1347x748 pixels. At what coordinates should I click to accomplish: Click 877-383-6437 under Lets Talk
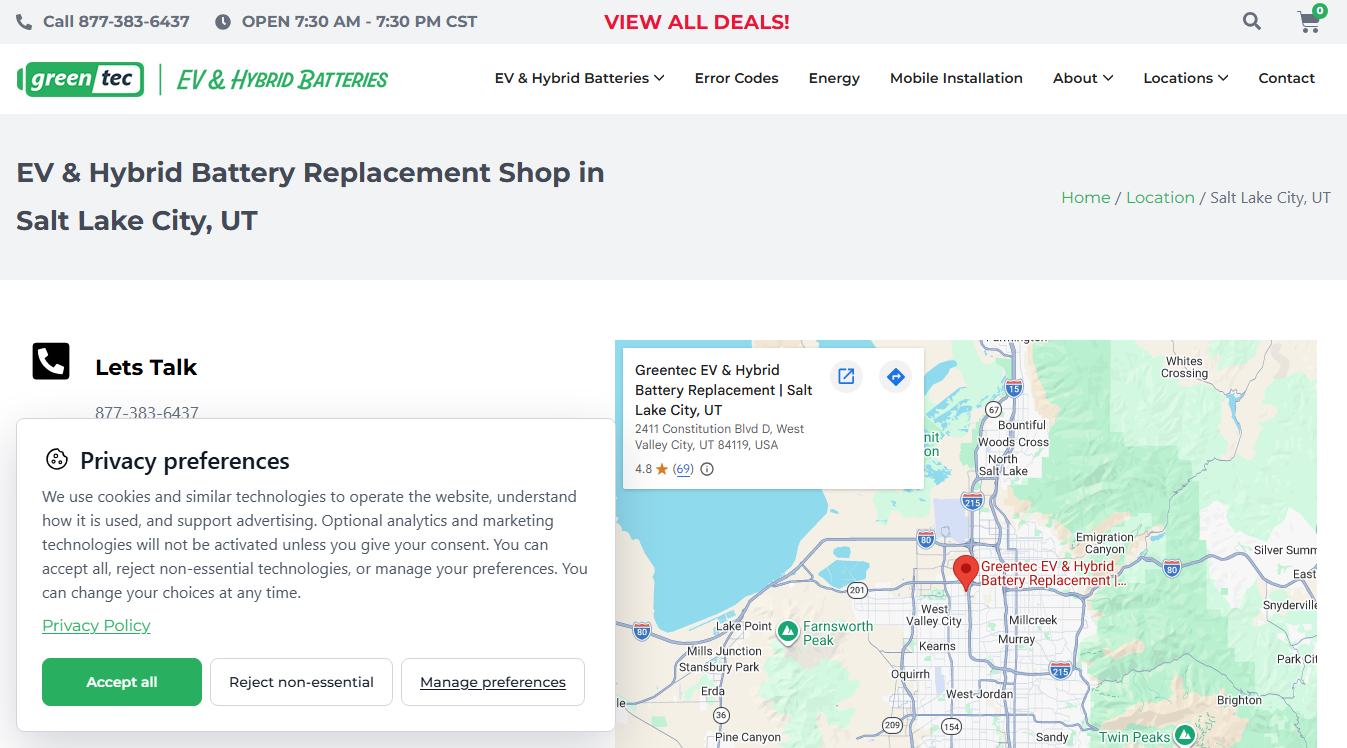[147, 412]
